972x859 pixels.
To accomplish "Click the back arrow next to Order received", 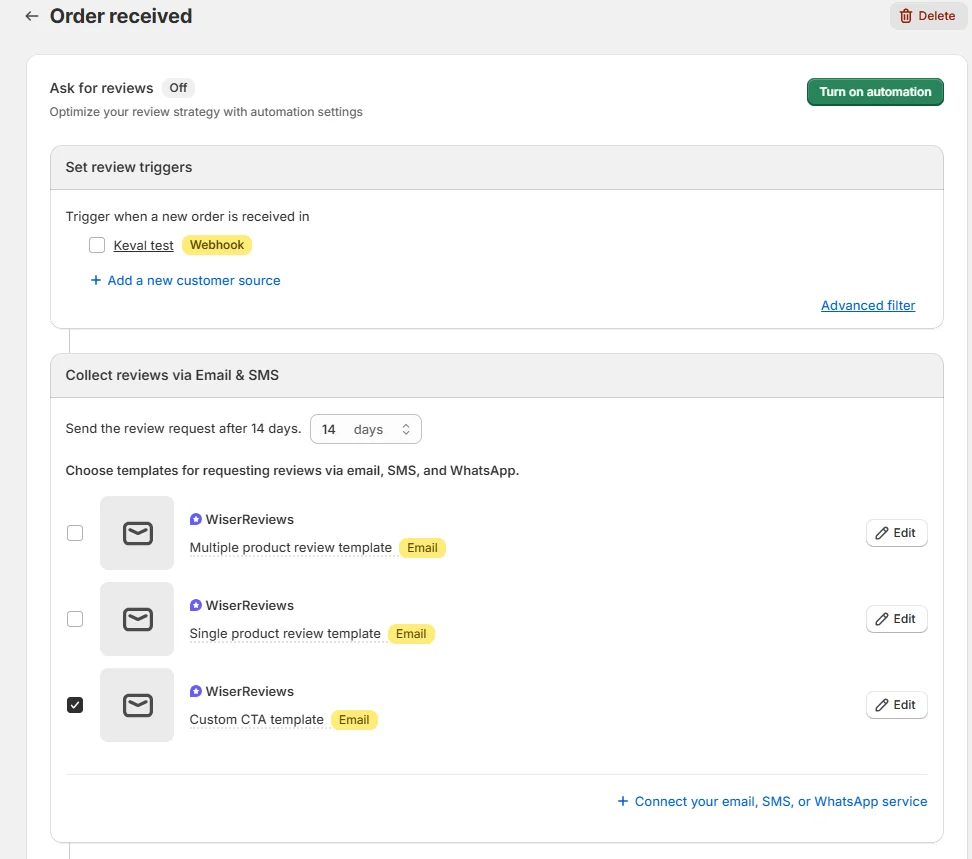I will pos(30,16).
